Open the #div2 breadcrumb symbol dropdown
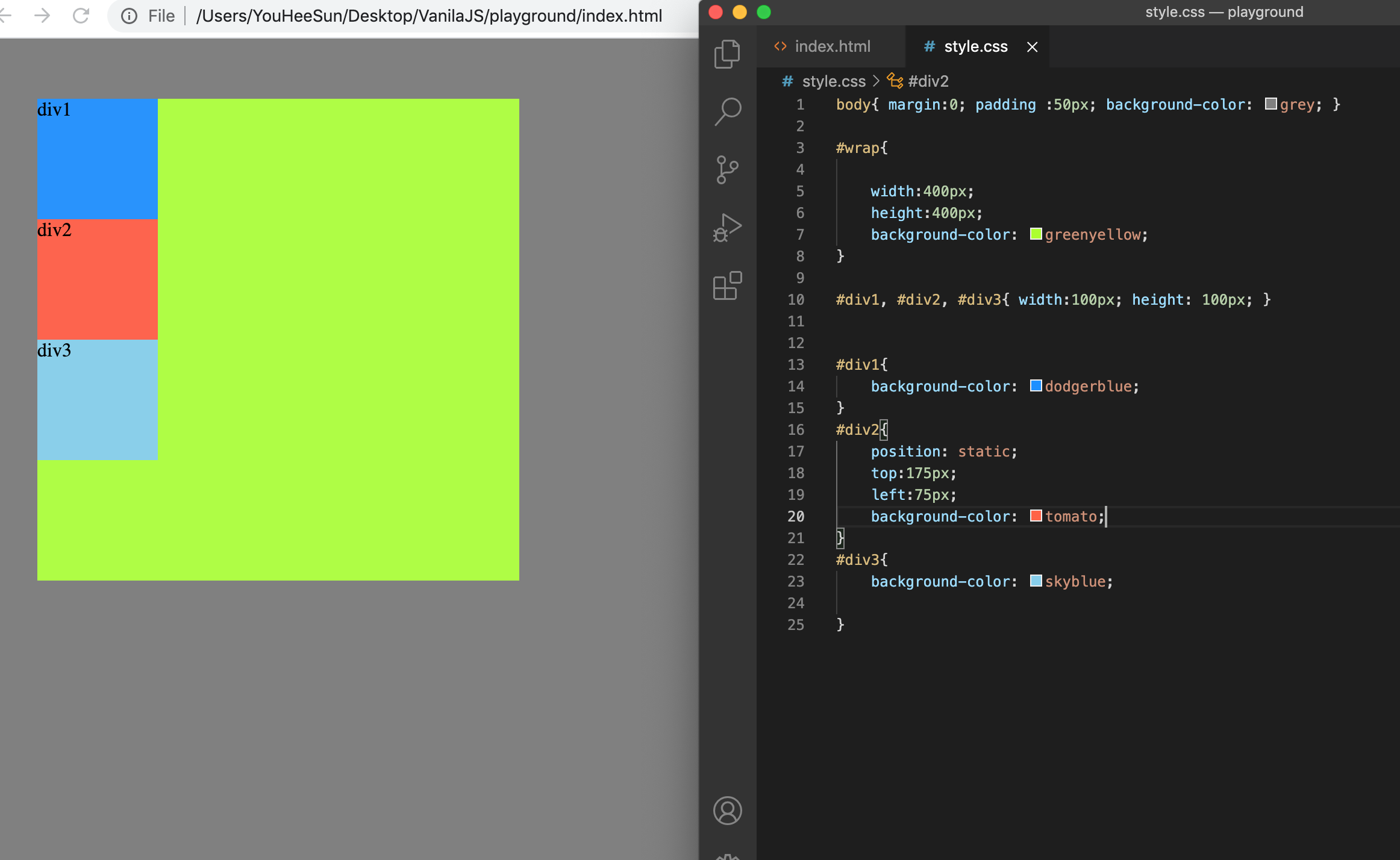This screenshot has height=860, width=1400. (928, 81)
